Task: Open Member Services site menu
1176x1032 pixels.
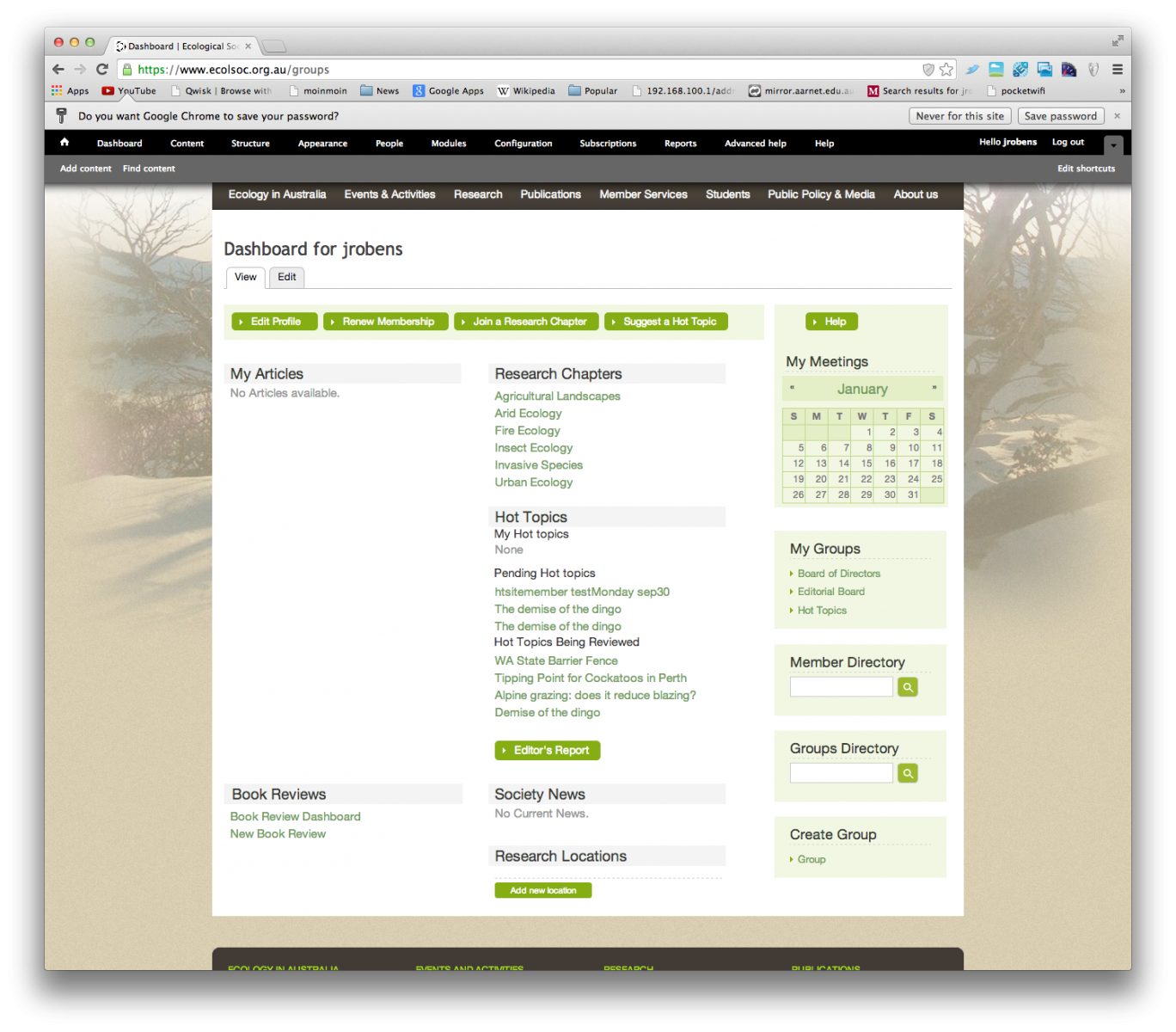Action: point(643,194)
